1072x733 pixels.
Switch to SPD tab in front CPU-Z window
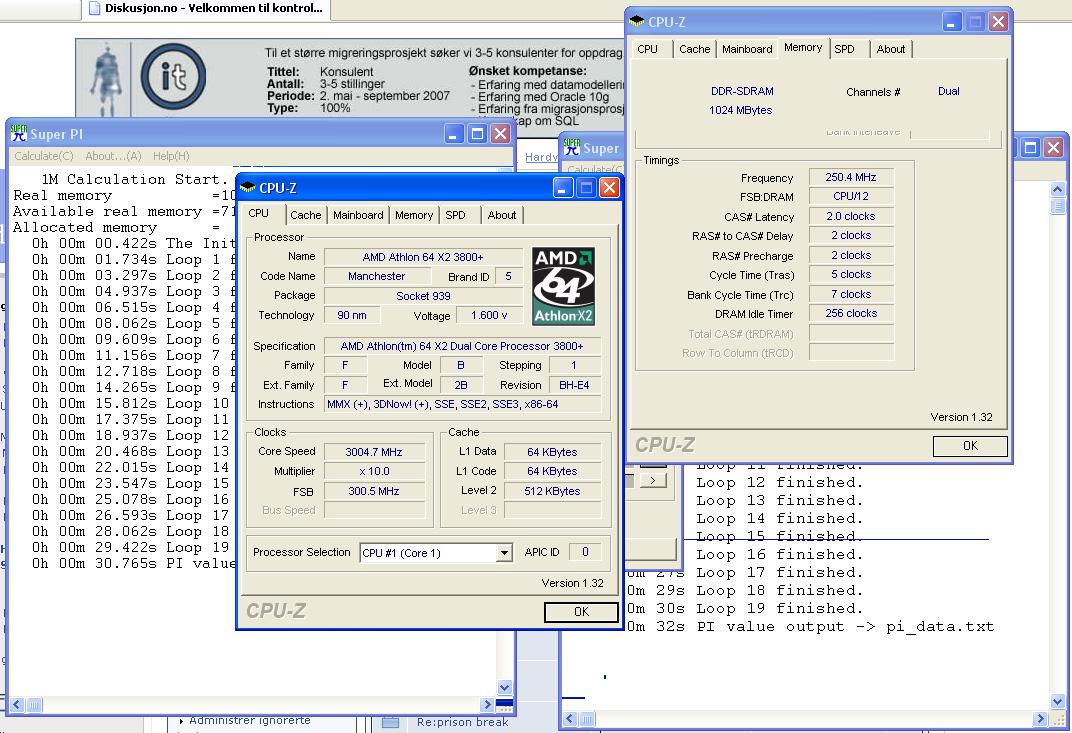click(x=455, y=215)
